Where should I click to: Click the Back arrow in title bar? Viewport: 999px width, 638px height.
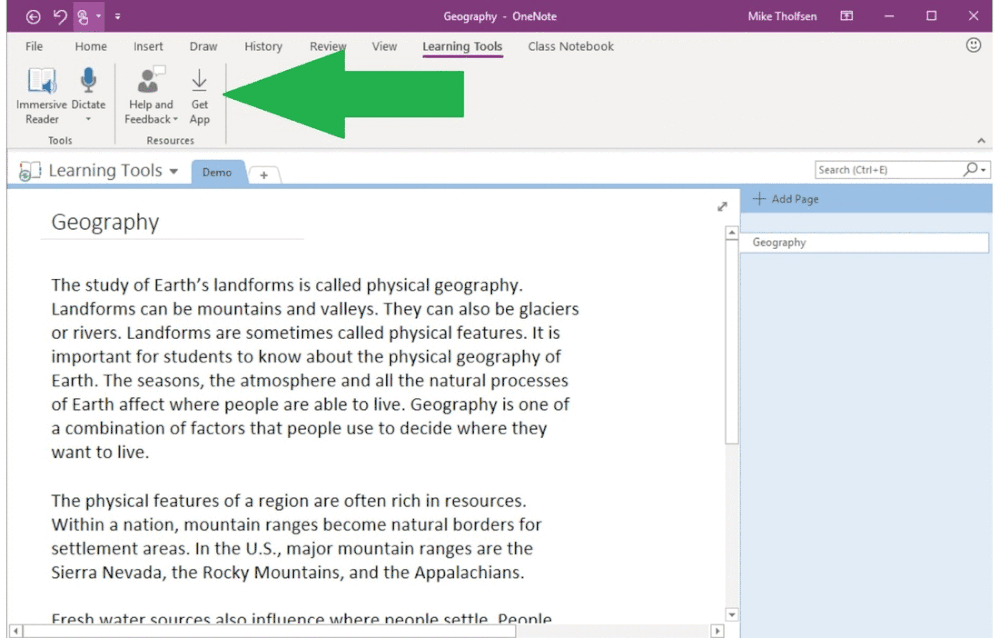point(33,17)
